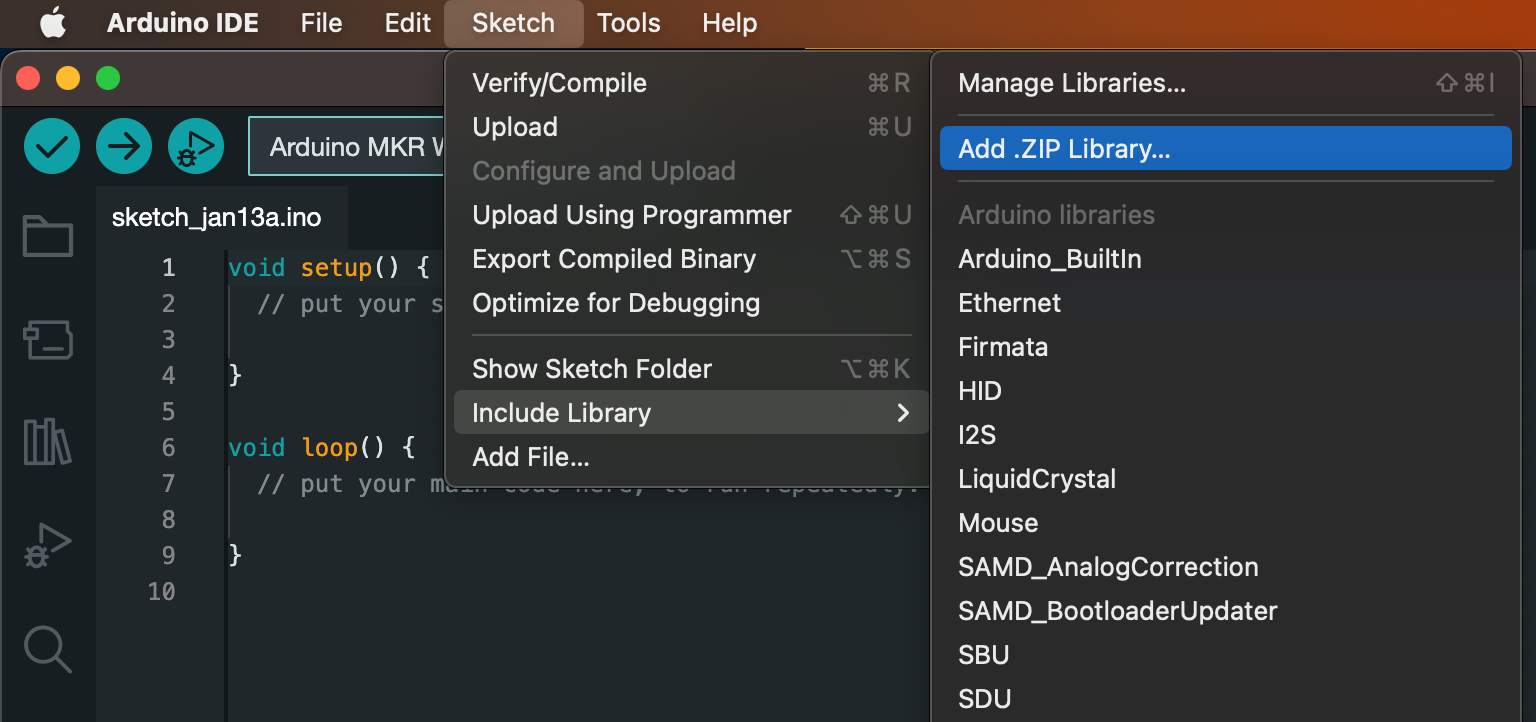
Task: Open the Search magnifier sidebar icon
Action: [x=47, y=649]
